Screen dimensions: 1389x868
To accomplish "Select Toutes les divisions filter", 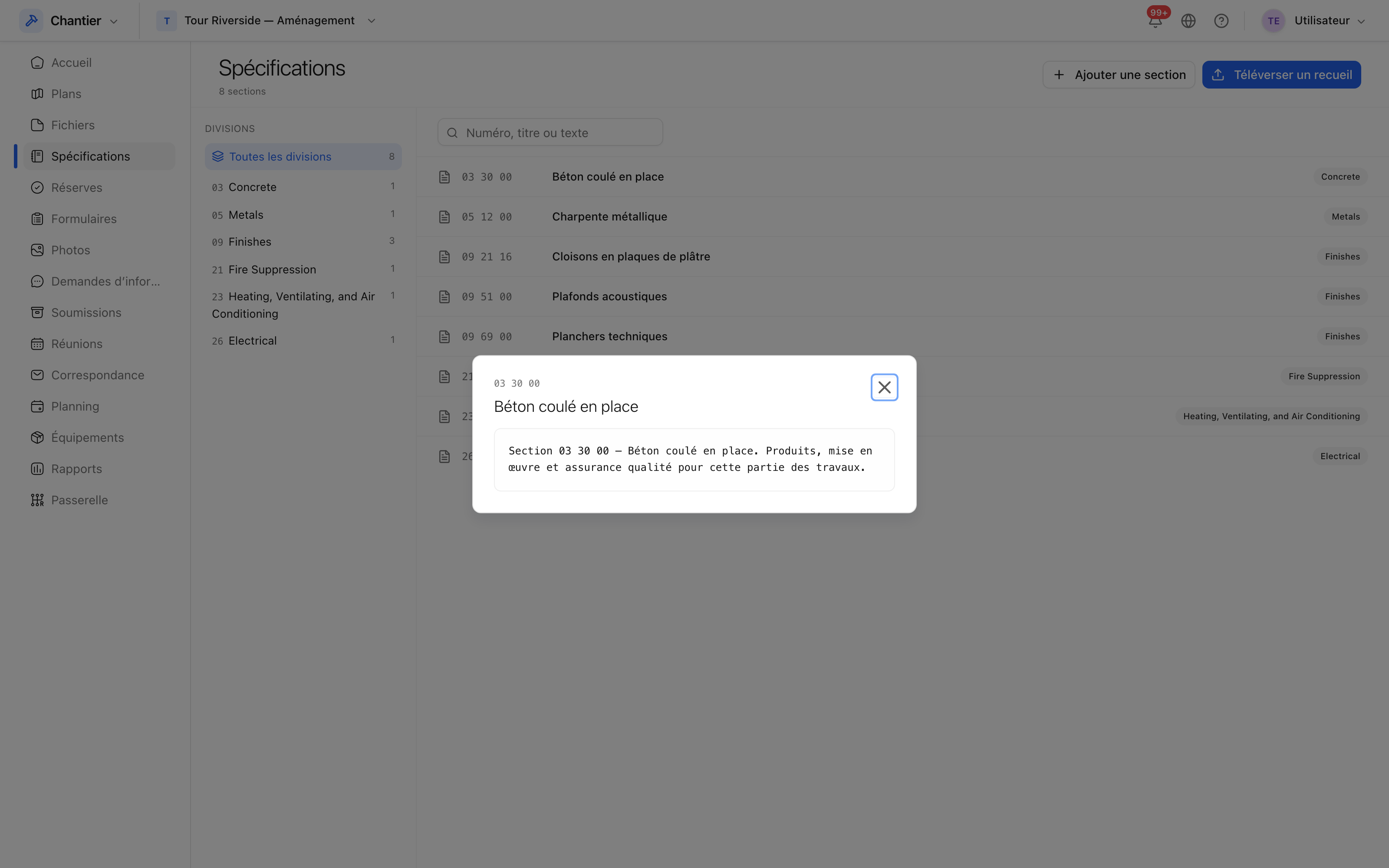I will (303, 157).
